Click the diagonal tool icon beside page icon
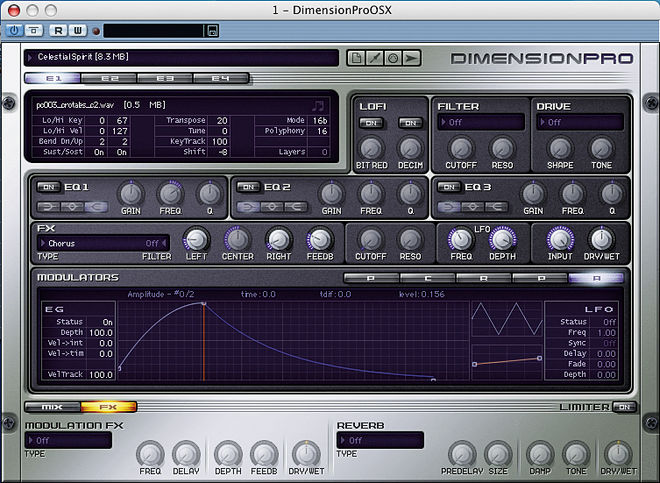This screenshot has width=660, height=483. point(375,58)
